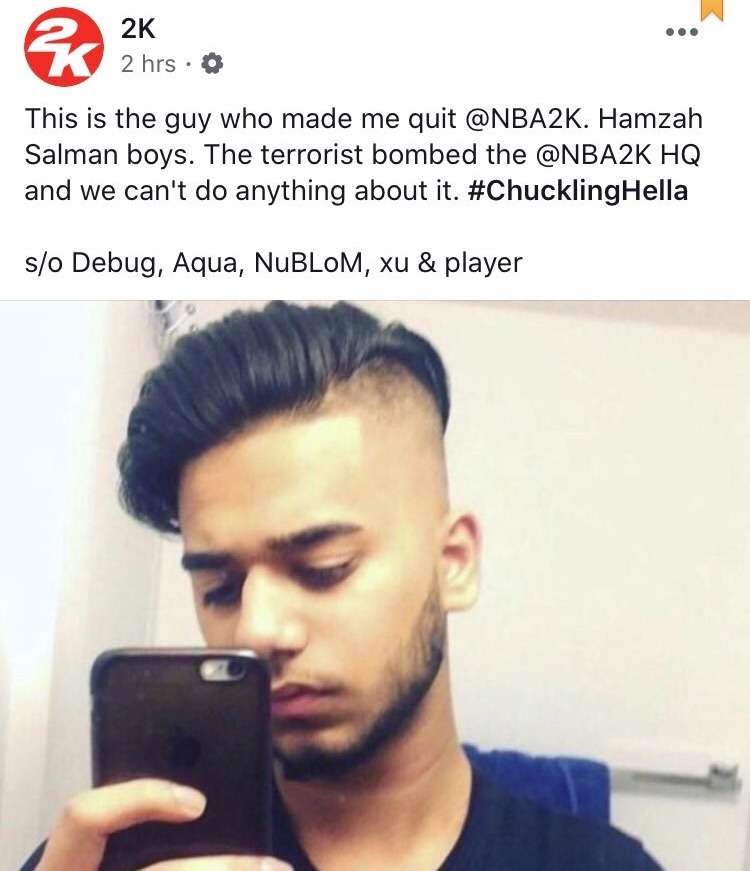The image size is (750, 871).
Task: Open the three-dot post options menu
Action: pos(682,32)
